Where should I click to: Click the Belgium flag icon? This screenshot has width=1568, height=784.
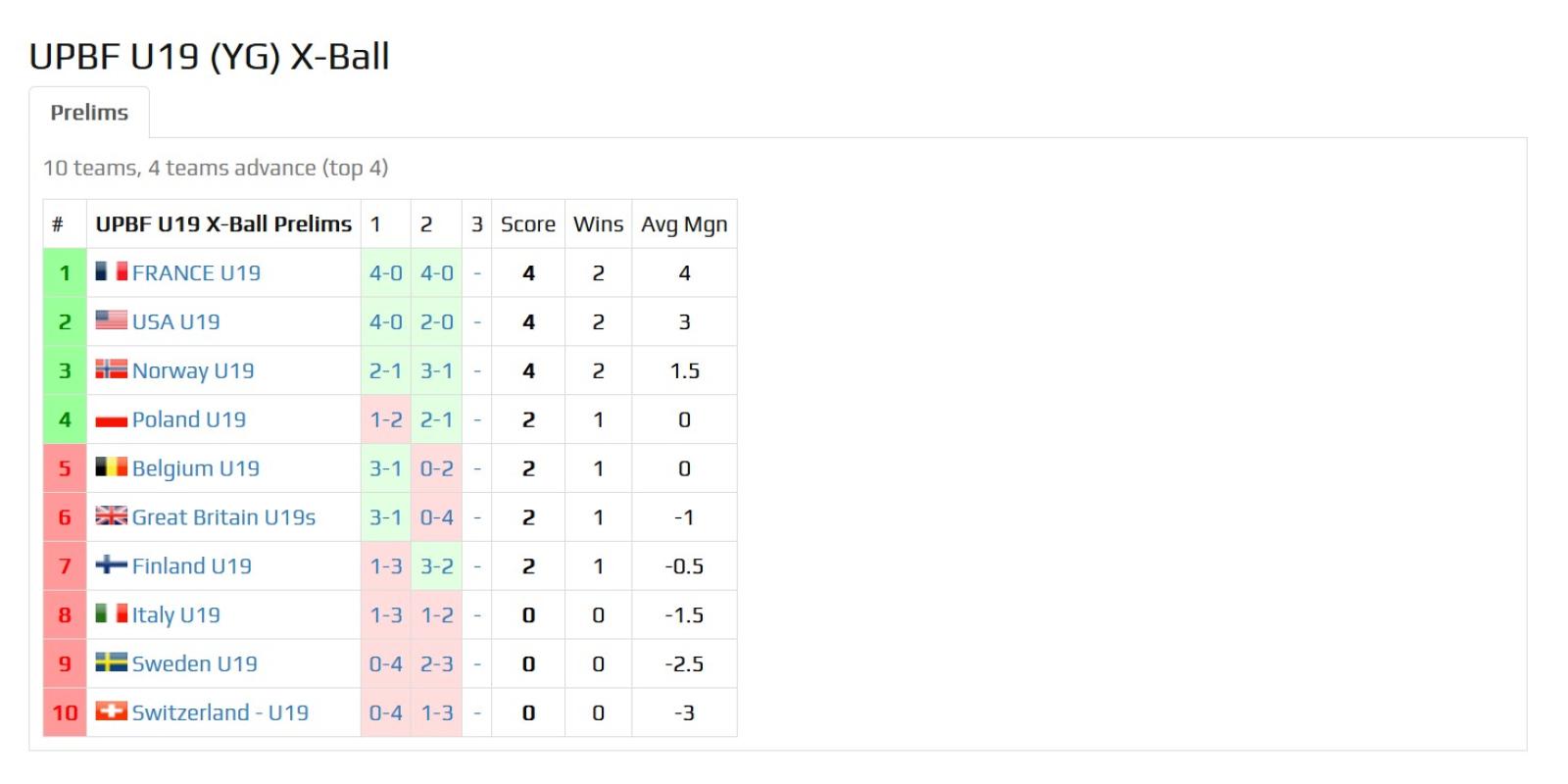coord(111,467)
